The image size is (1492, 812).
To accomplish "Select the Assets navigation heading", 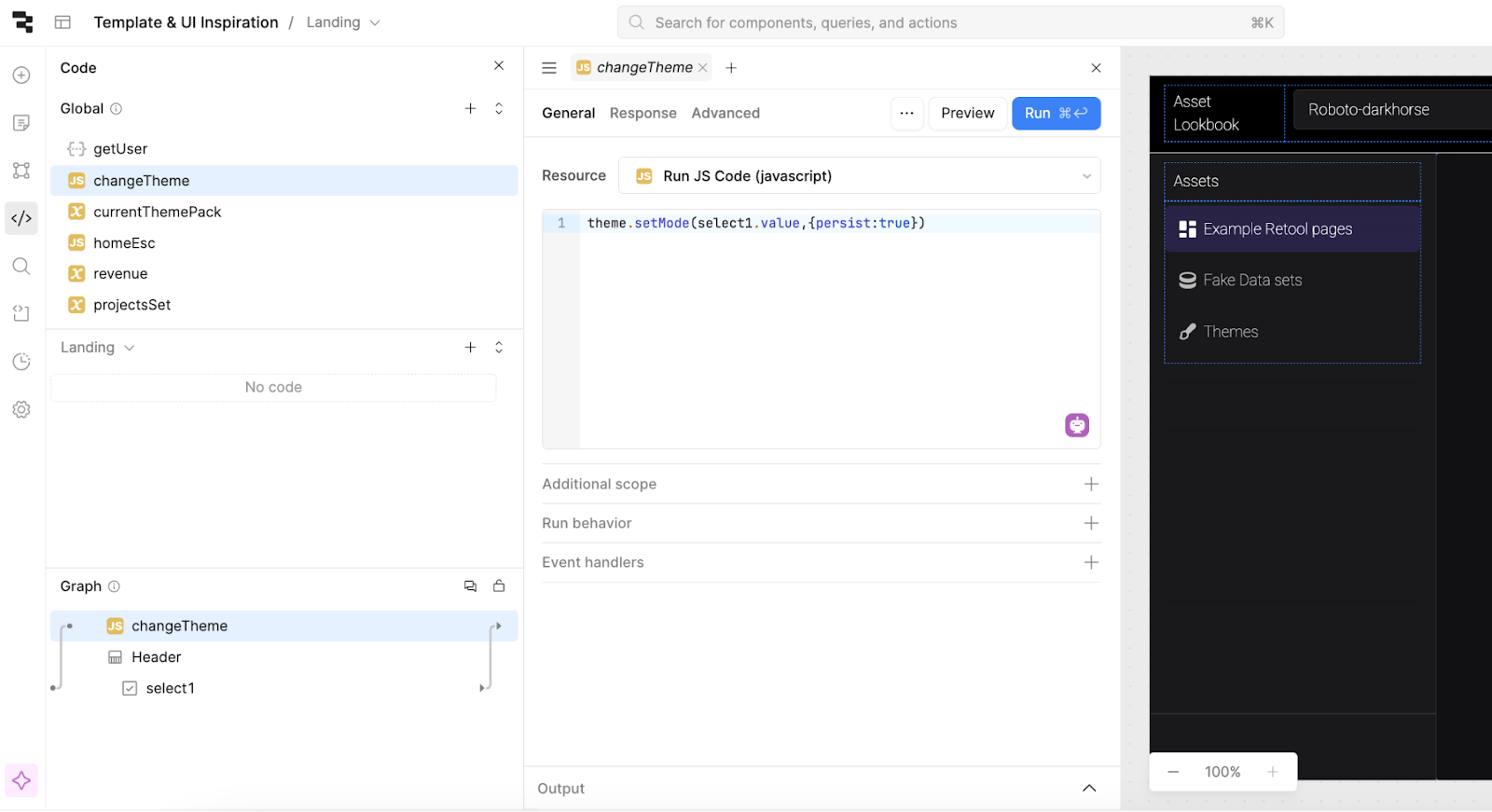I will (x=1196, y=182).
